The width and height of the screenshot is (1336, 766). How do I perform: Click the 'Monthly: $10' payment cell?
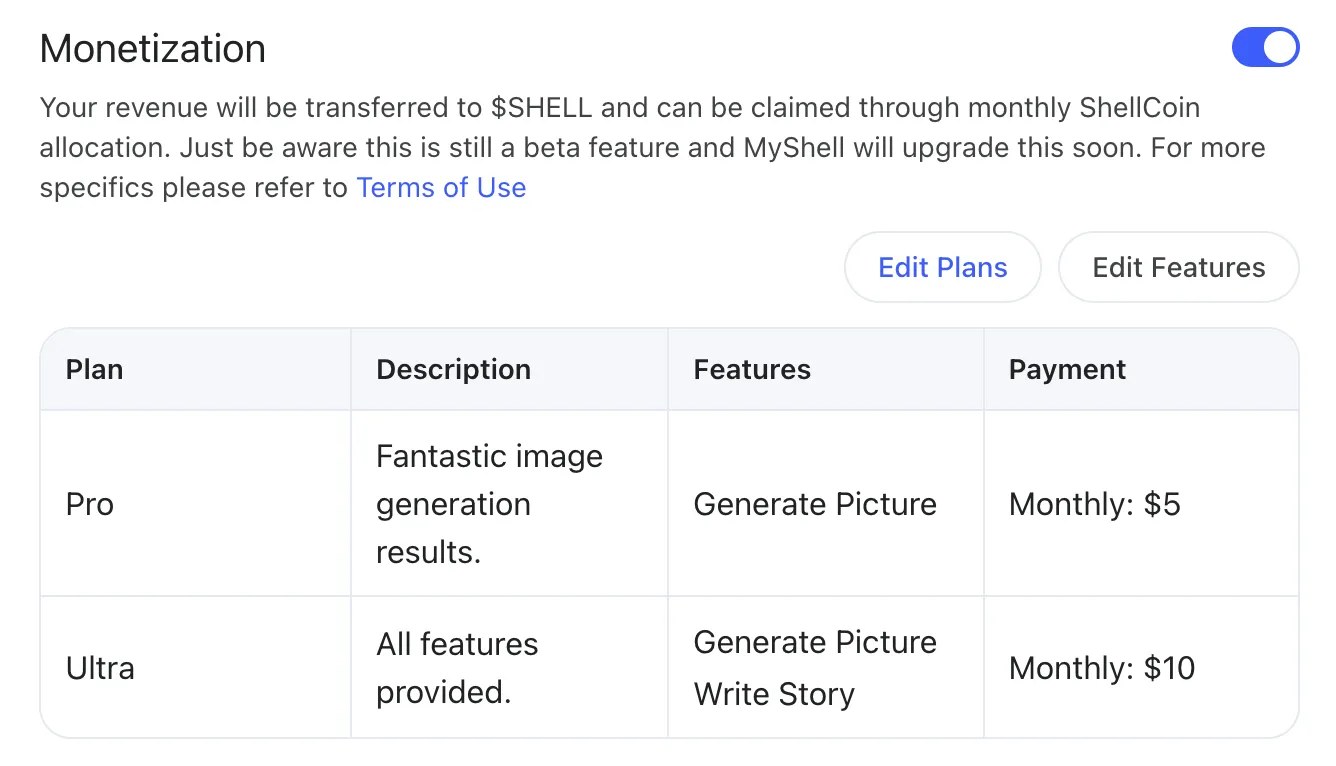(x=1102, y=668)
